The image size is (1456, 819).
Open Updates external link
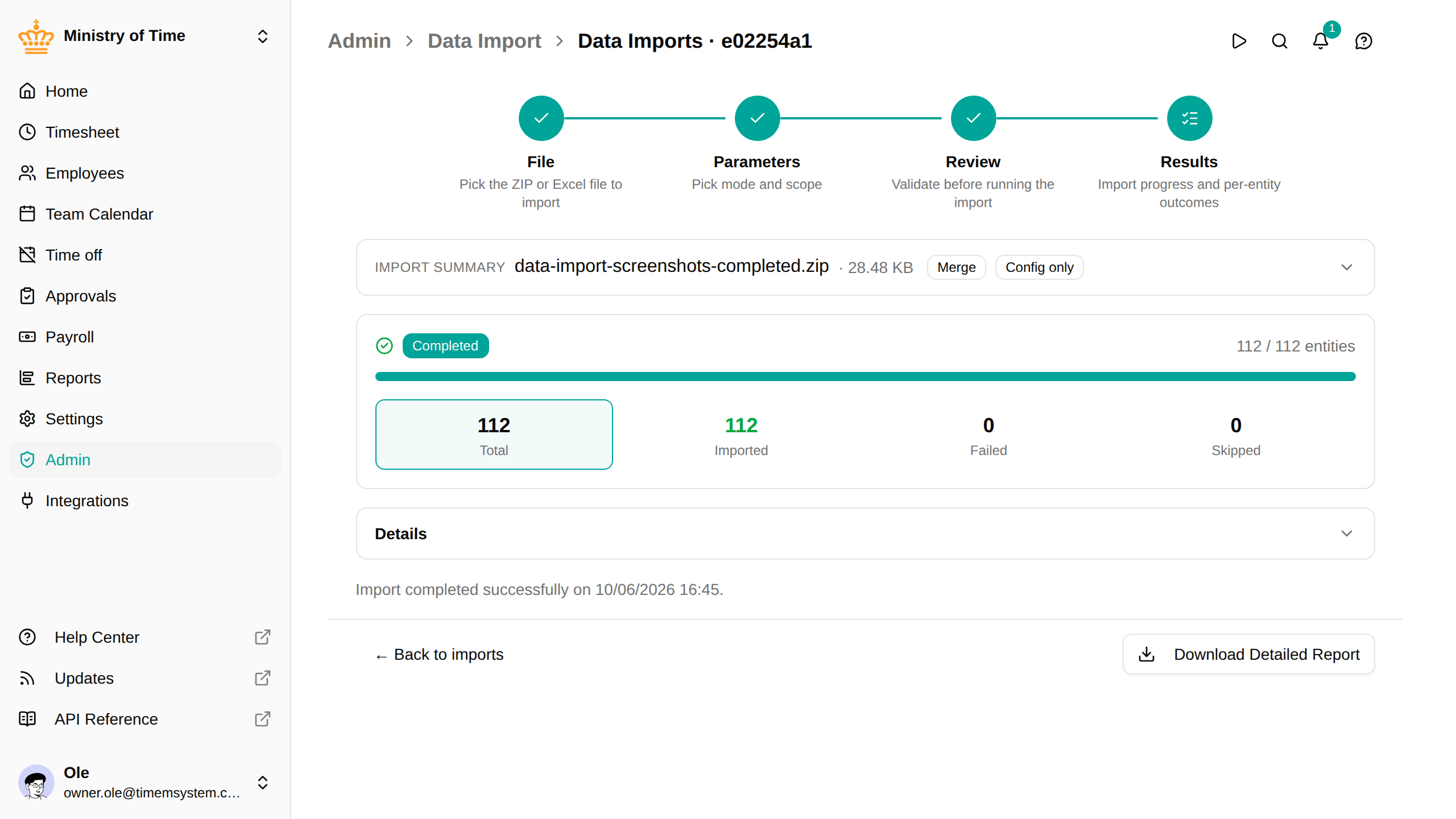tap(145, 678)
